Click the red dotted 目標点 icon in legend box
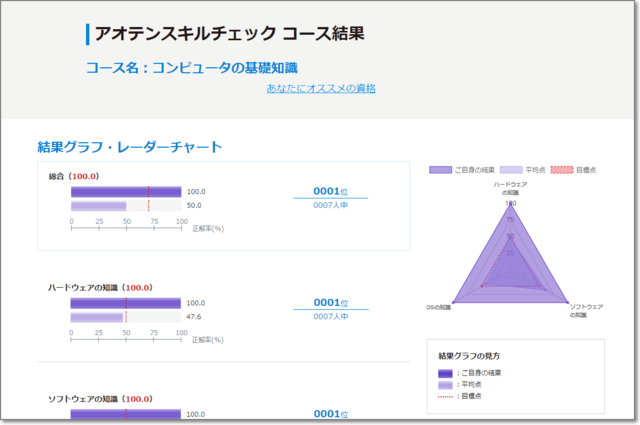Viewport: 640px width, 425px height. pos(445,397)
